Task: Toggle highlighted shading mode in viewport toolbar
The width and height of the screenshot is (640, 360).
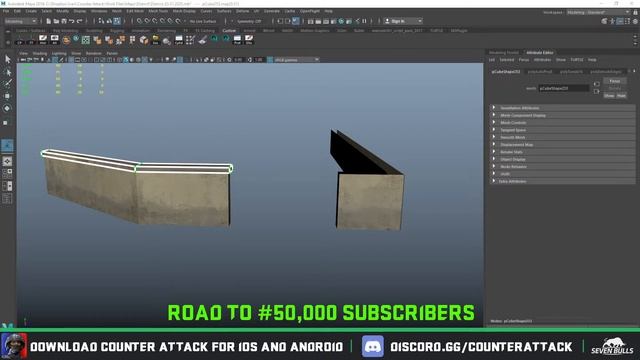Action: pyautogui.click(x=126, y=60)
